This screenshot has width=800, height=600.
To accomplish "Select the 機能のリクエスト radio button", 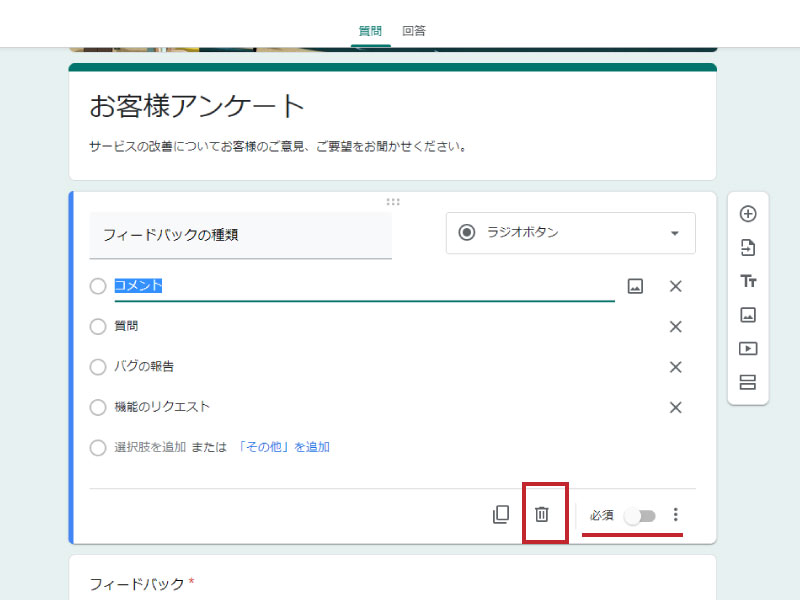I will 97,407.
